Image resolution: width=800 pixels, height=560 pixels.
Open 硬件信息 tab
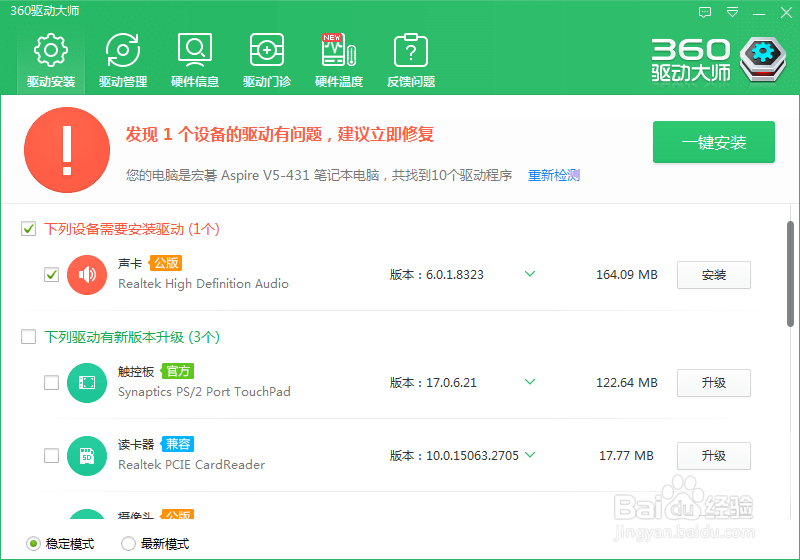(x=195, y=61)
